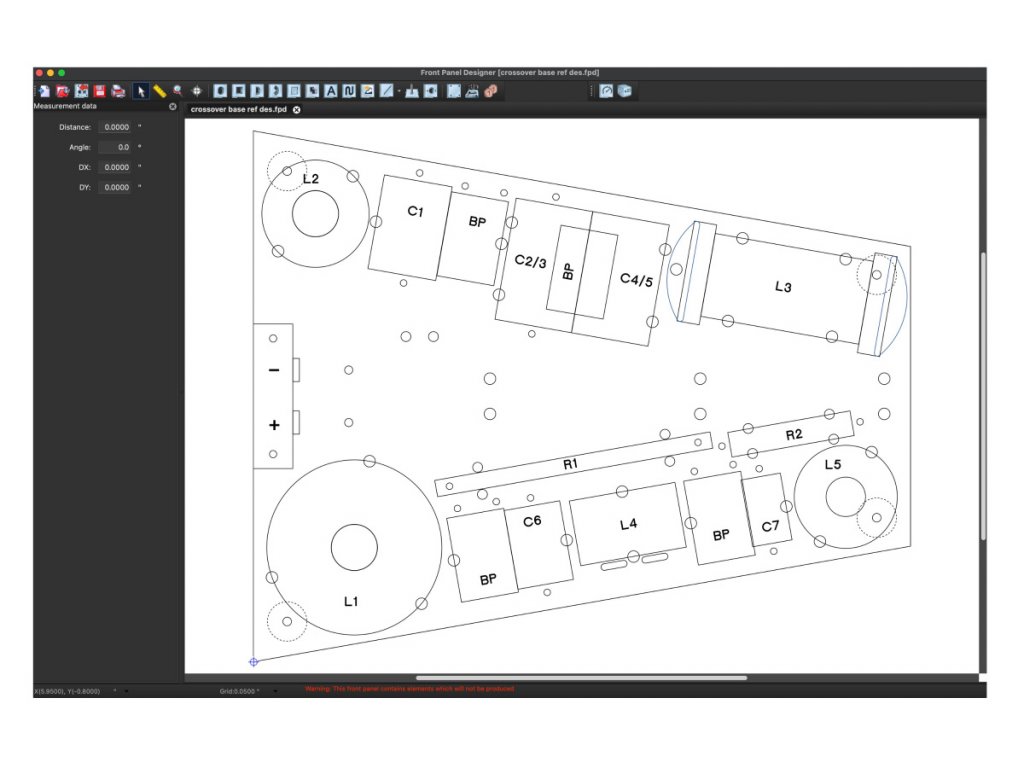Image resolution: width=1024 pixels, height=768 pixels.
Task: Open the coordinate unit dropdown in status bar
Action: pyautogui.click(x=127, y=690)
